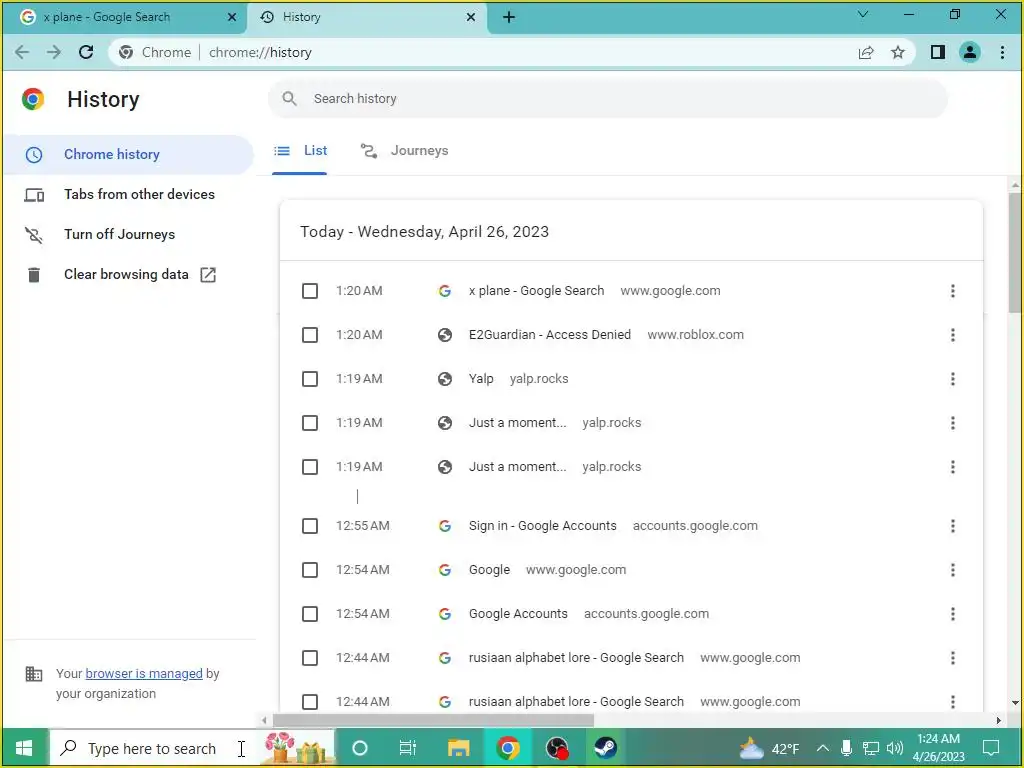Open the Chrome profile avatar
This screenshot has width=1024, height=768.
pos(970,52)
